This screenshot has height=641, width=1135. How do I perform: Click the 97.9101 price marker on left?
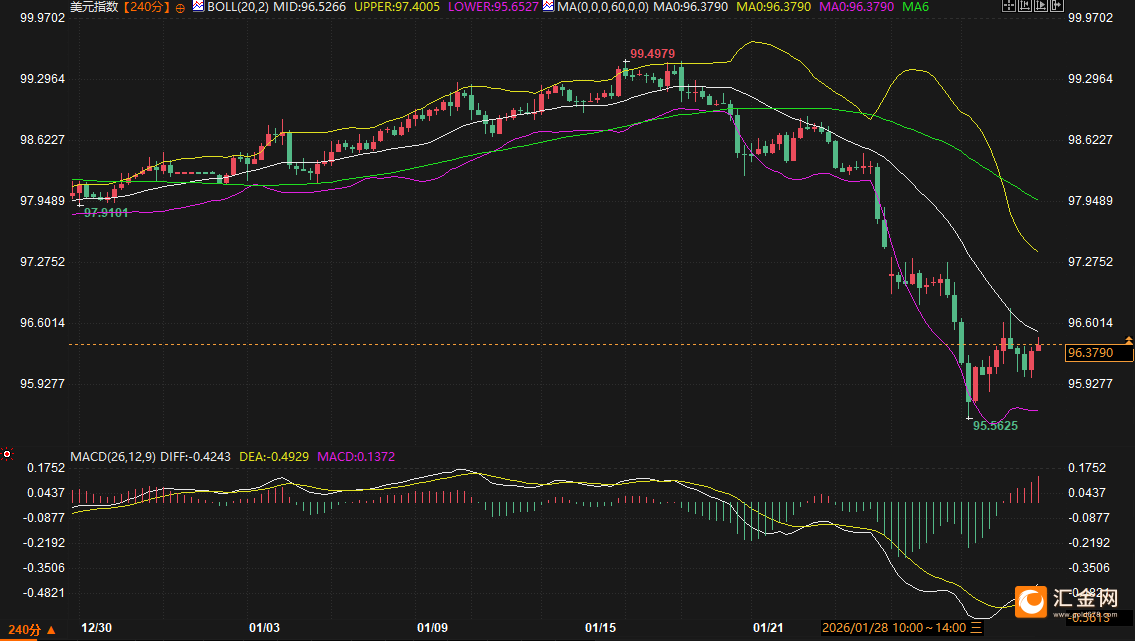pos(105,212)
